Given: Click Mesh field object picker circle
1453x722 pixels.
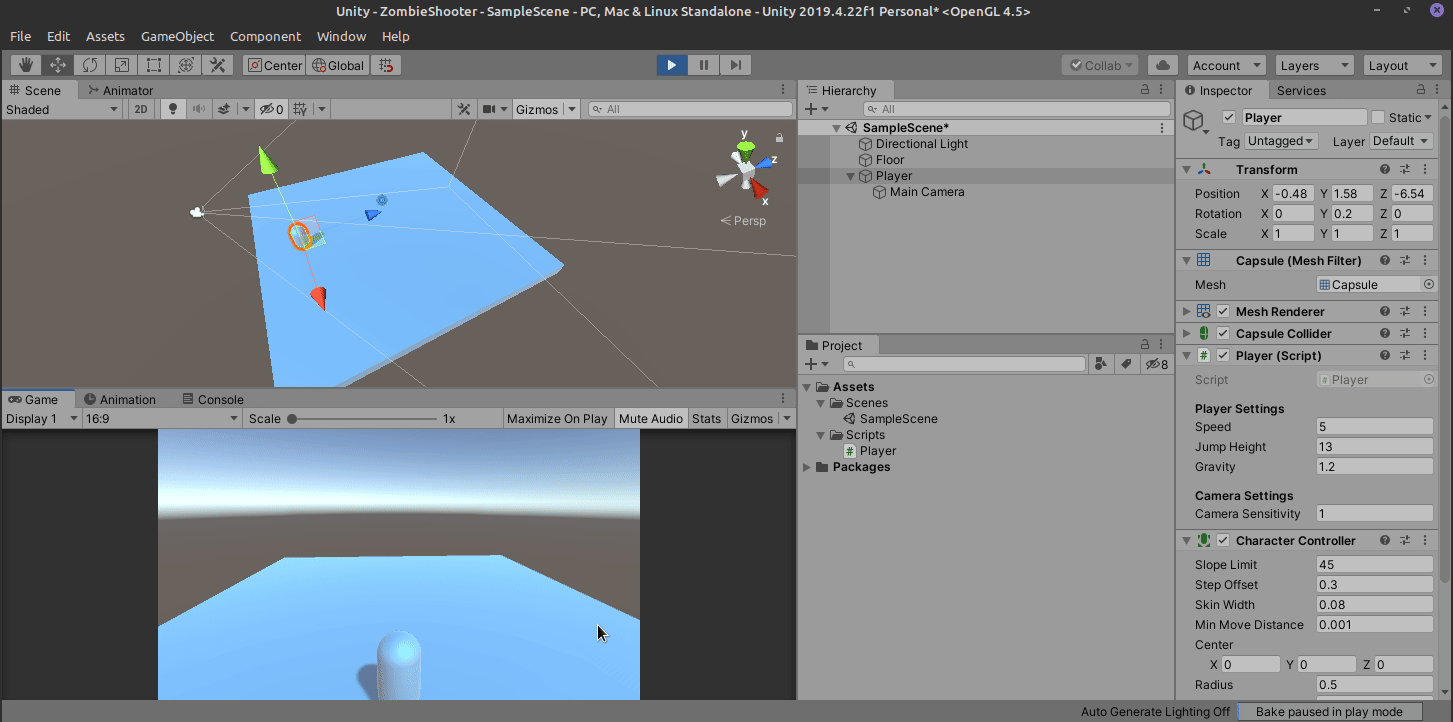Looking at the screenshot, I should pos(1428,285).
